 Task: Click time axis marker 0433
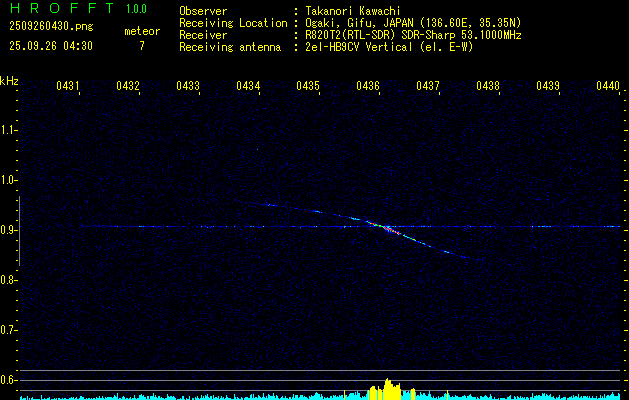(188, 85)
